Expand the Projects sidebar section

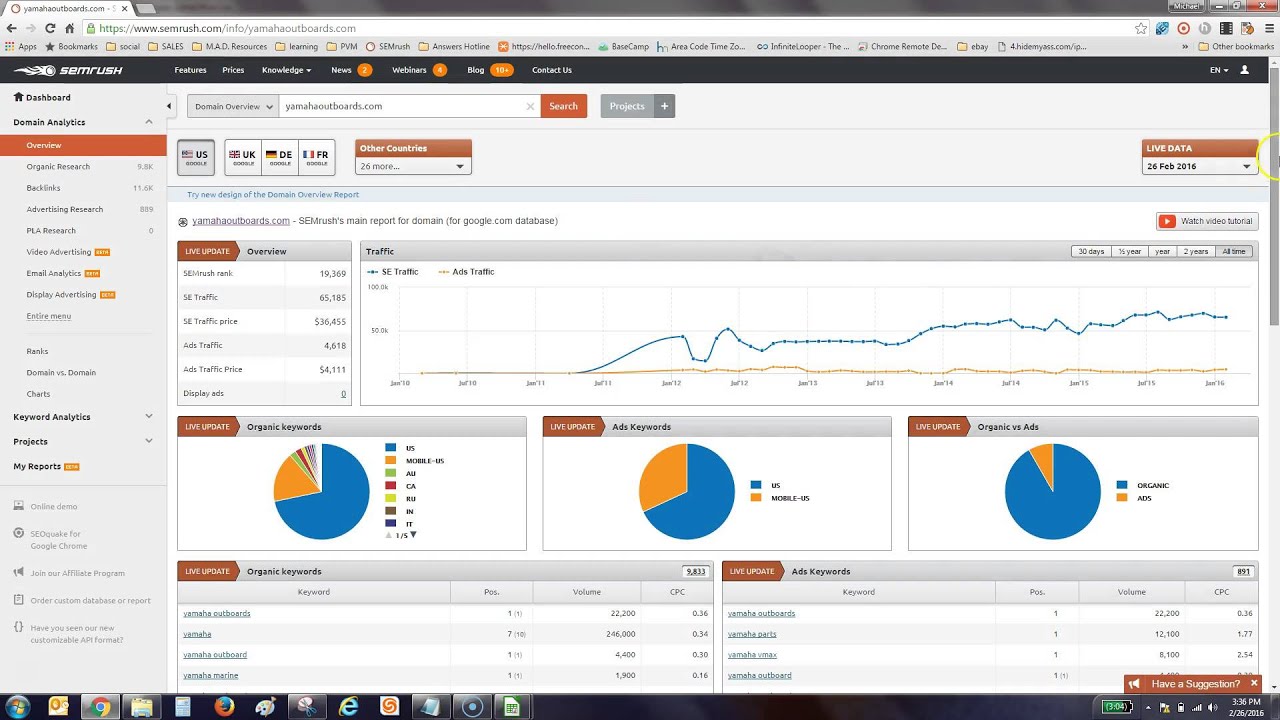click(x=149, y=441)
